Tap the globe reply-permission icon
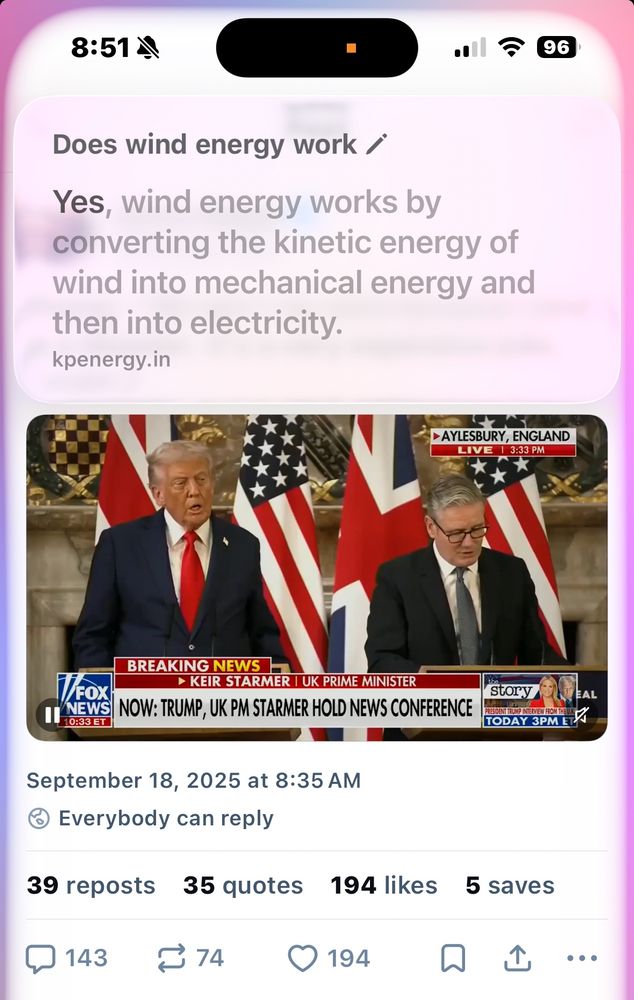 (x=39, y=818)
